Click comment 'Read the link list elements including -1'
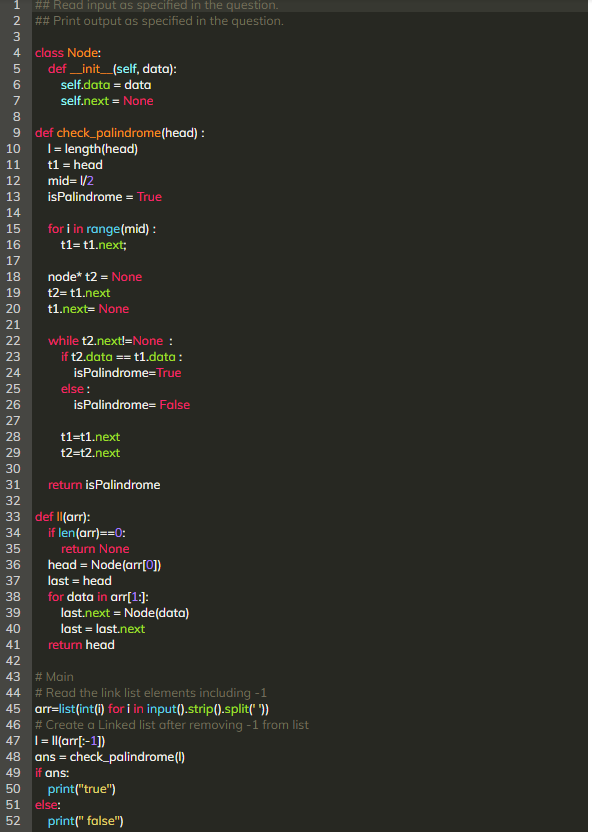Image resolution: width=592 pixels, height=832 pixels. coord(151,693)
